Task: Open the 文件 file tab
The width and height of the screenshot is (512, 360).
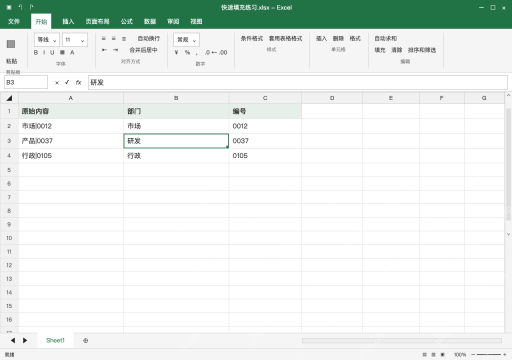Action: tap(14, 21)
